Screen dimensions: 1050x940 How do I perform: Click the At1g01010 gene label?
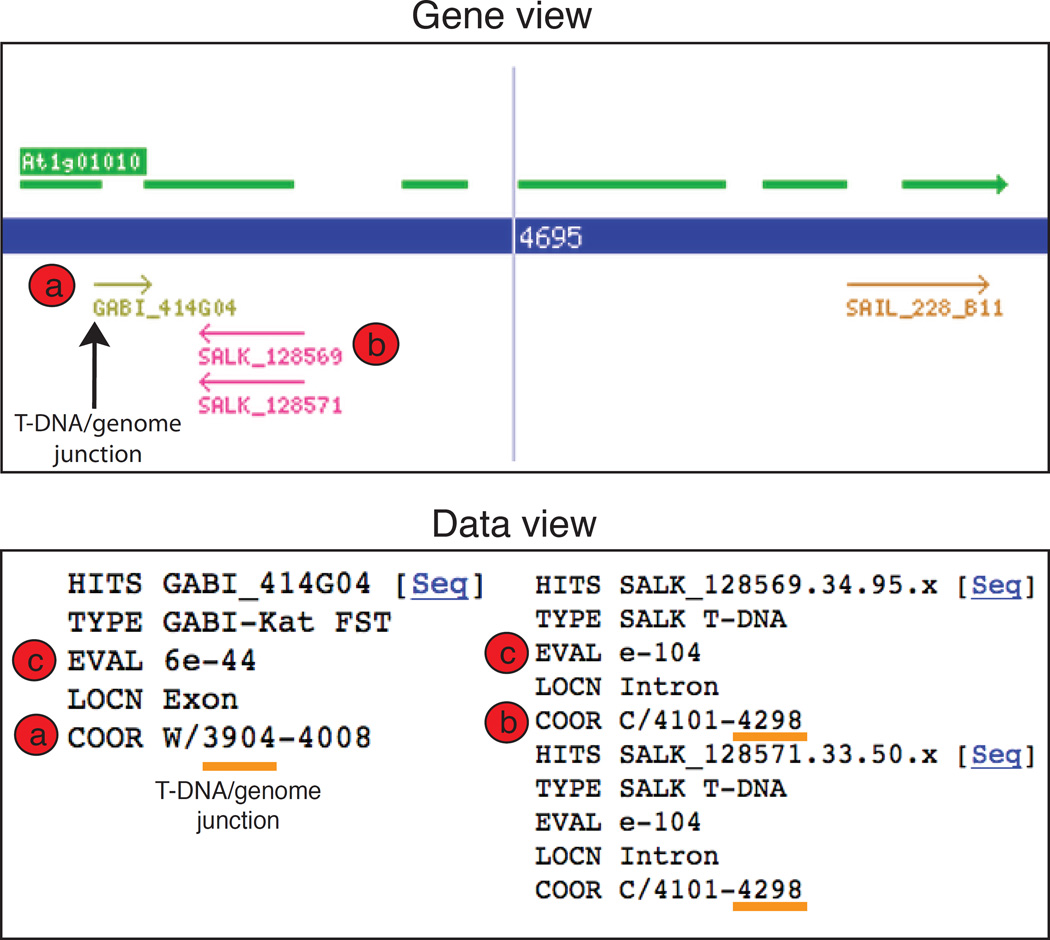click(x=82, y=161)
